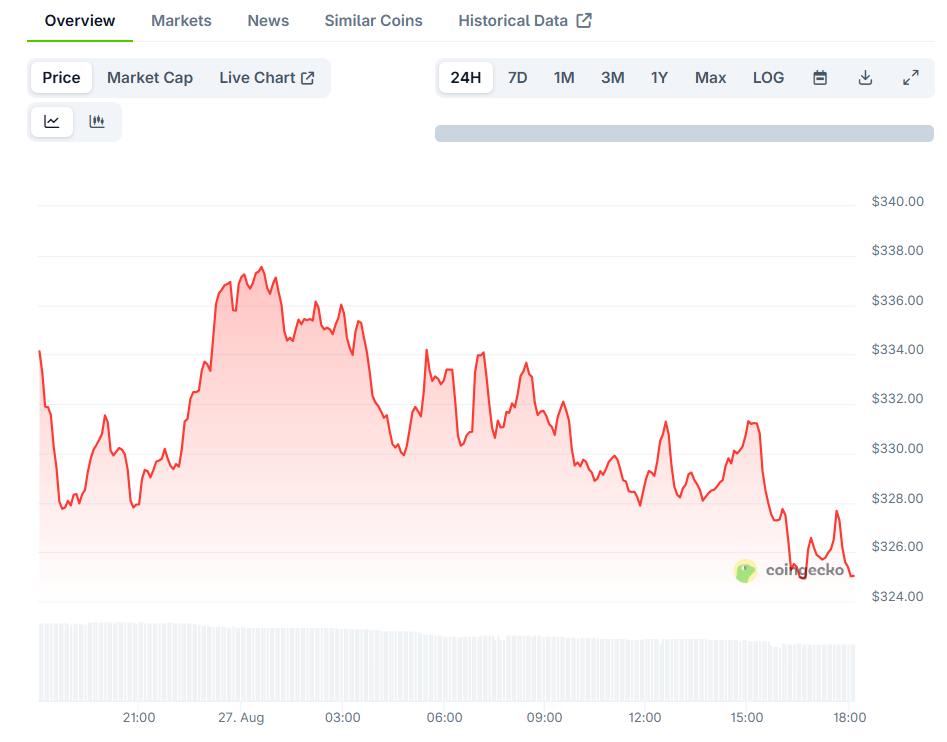Click the $328.00 price axis label
This screenshot has width=947, height=742.
click(897, 499)
